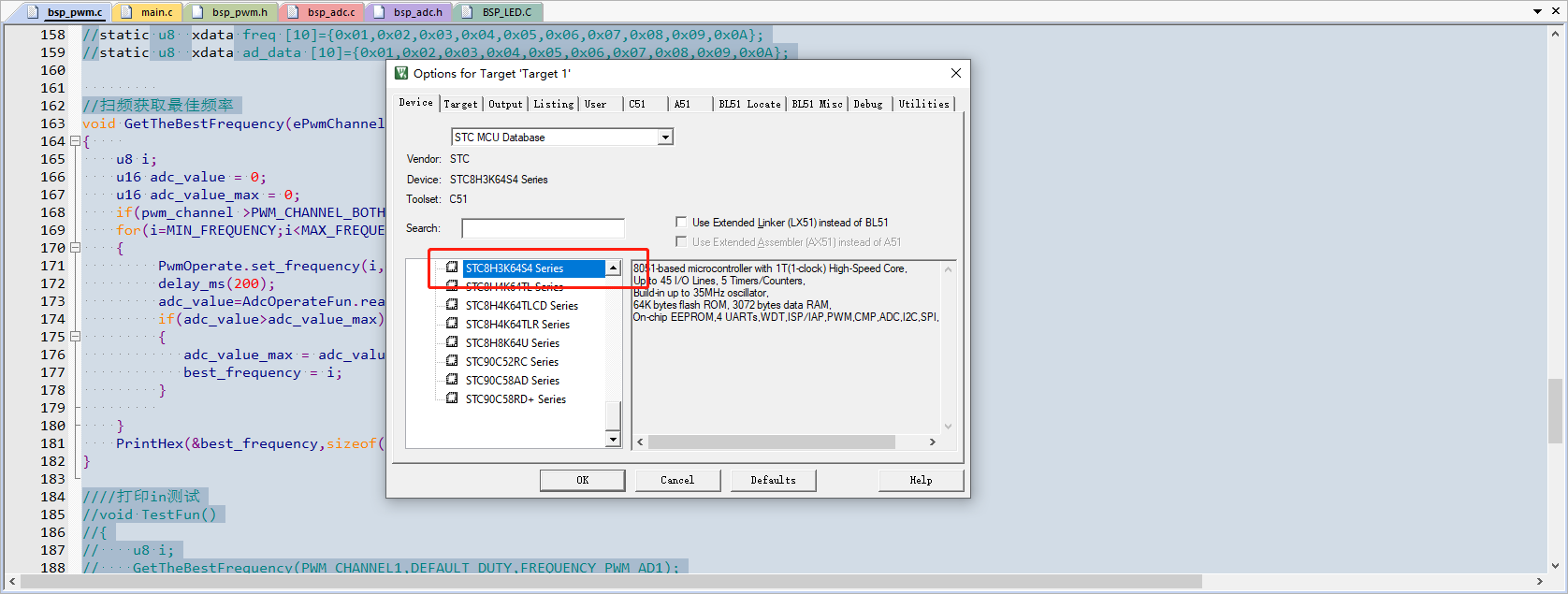Switch to the BL51 Locate tab
The width and height of the screenshot is (1568, 594).
(x=749, y=104)
